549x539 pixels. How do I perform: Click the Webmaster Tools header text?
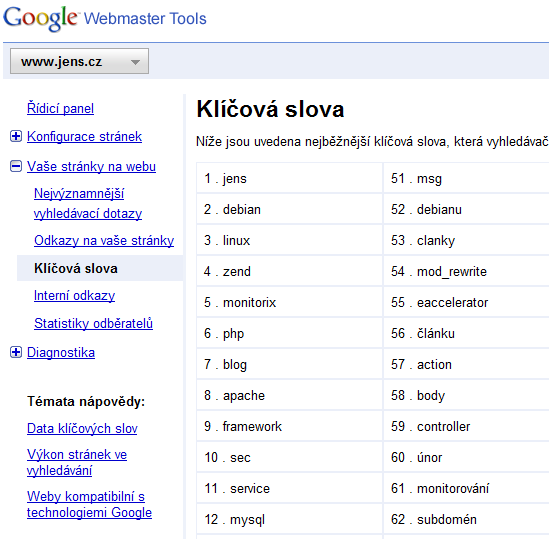point(145,19)
